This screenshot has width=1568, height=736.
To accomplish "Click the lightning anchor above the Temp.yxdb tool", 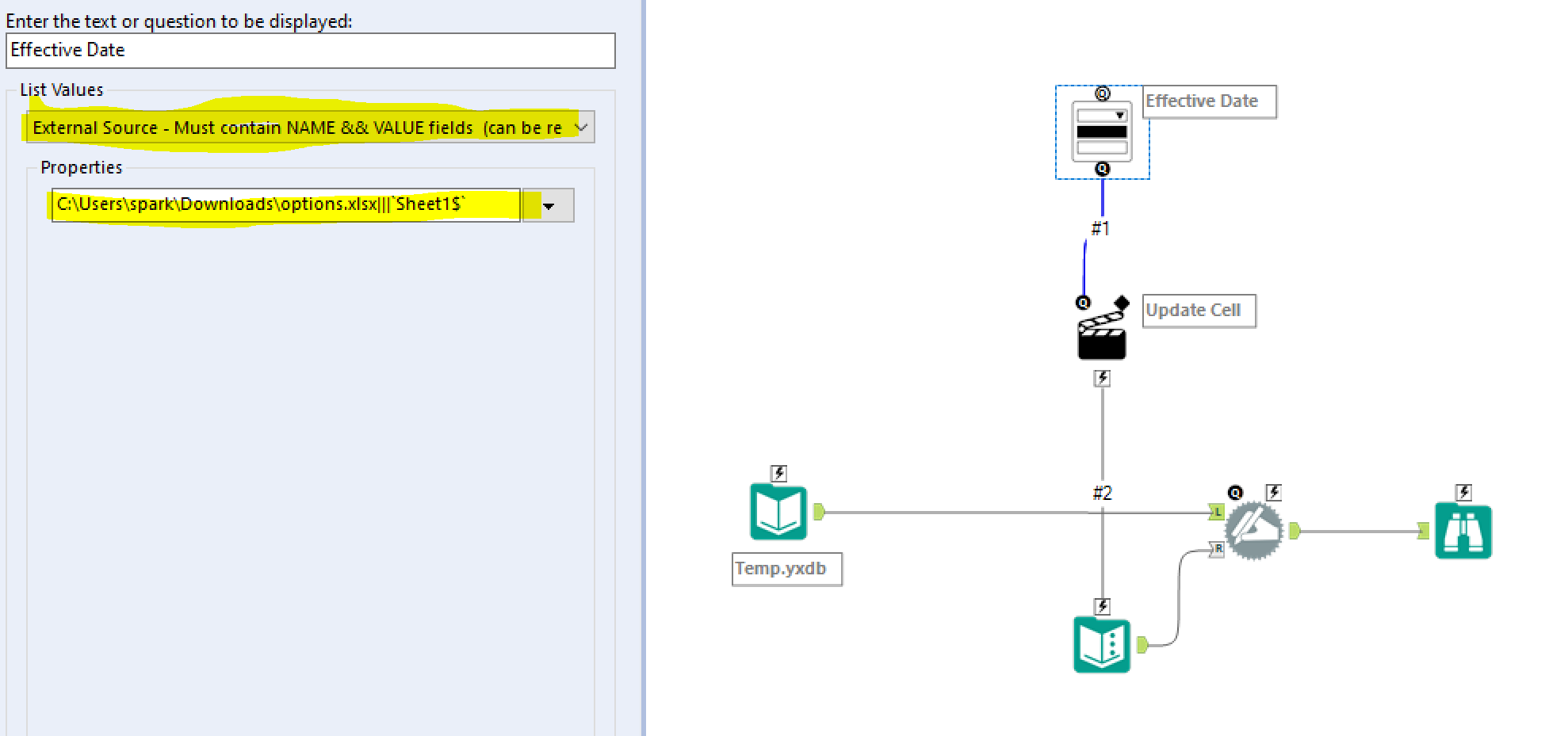I will coord(778,473).
